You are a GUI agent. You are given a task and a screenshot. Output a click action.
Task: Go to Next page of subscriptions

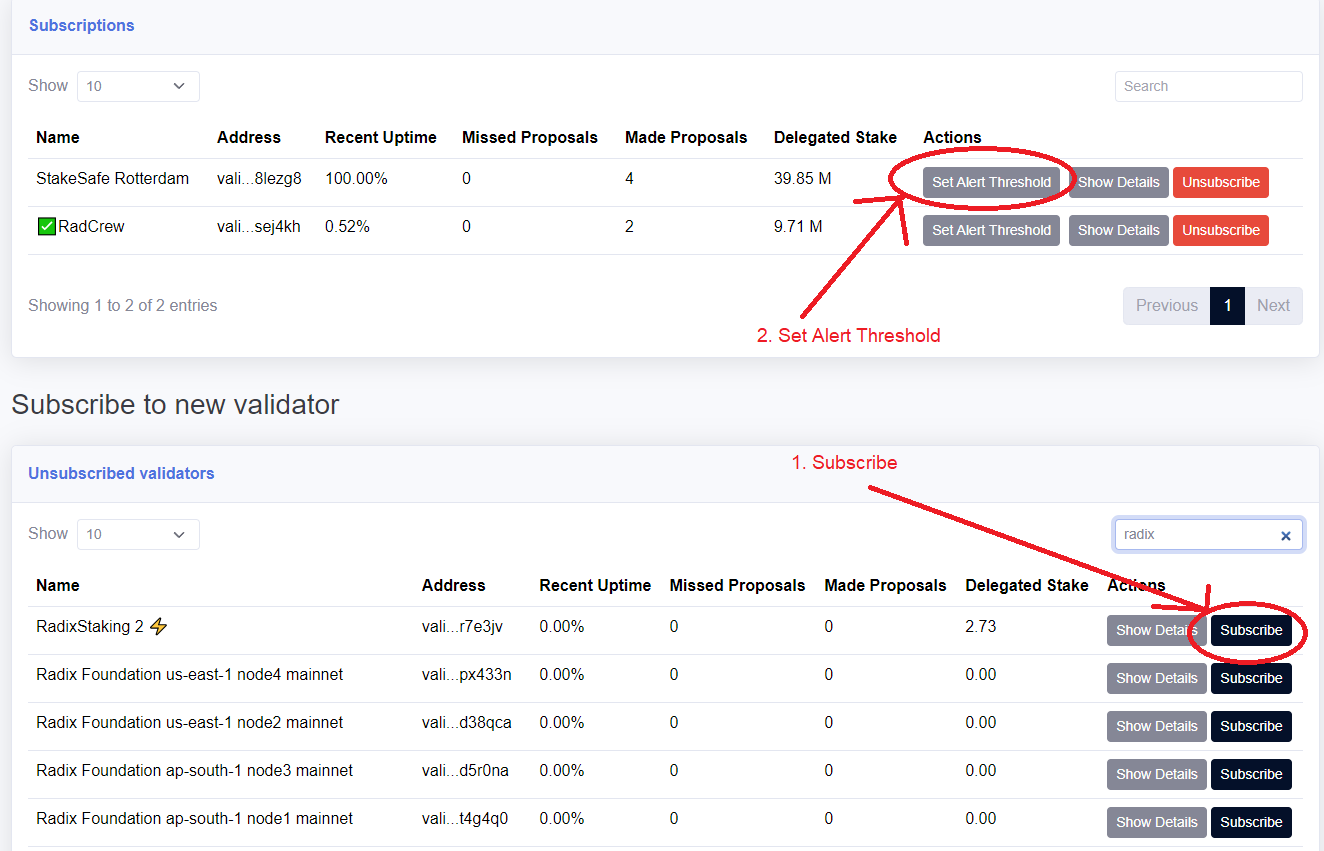(1273, 306)
